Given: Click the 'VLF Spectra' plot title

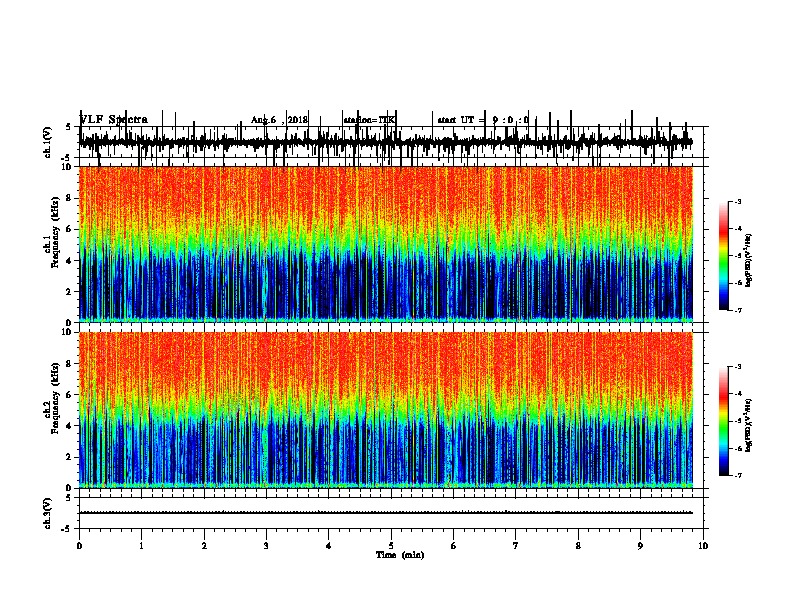Looking at the screenshot, I should (114, 120).
